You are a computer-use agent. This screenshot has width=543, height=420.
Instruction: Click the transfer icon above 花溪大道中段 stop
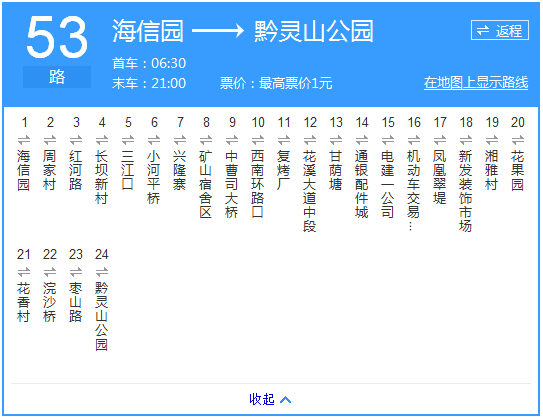click(x=310, y=140)
